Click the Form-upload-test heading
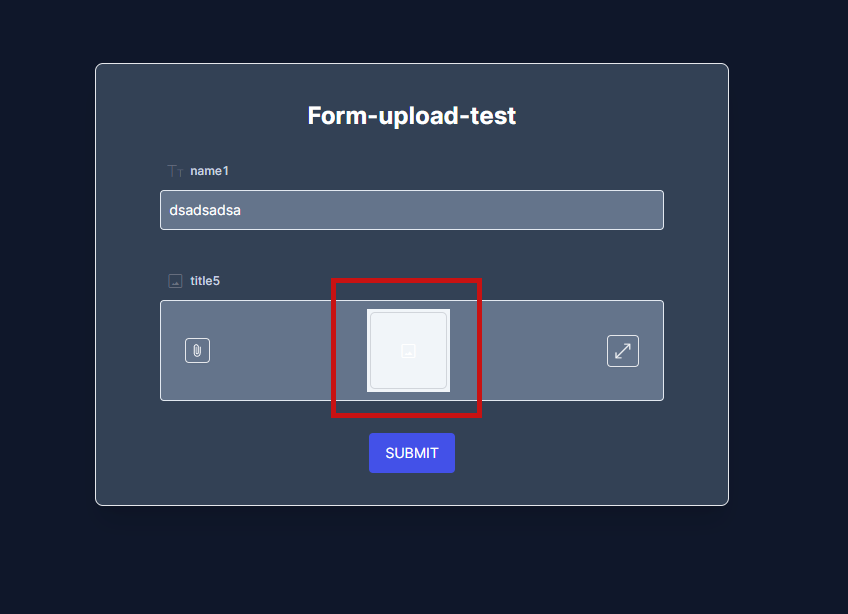The height and width of the screenshot is (614, 848). pyautogui.click(x=411, y=115)
